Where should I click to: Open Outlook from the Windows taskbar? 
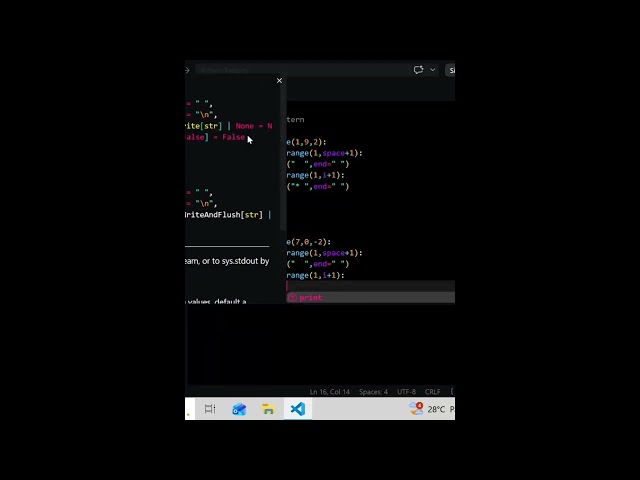(239, 409)
